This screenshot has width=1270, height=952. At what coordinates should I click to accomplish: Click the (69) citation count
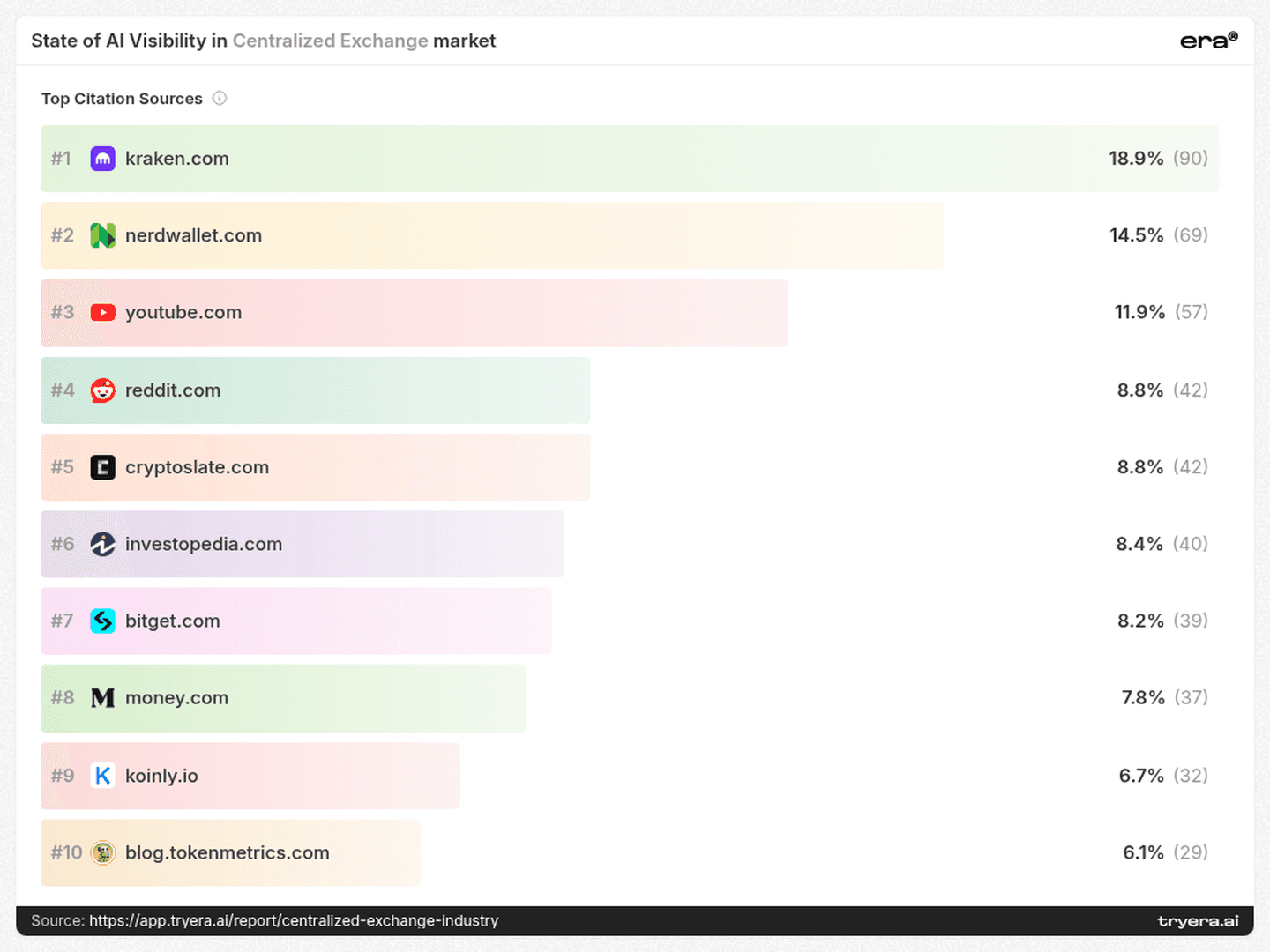click(1191, 235)
